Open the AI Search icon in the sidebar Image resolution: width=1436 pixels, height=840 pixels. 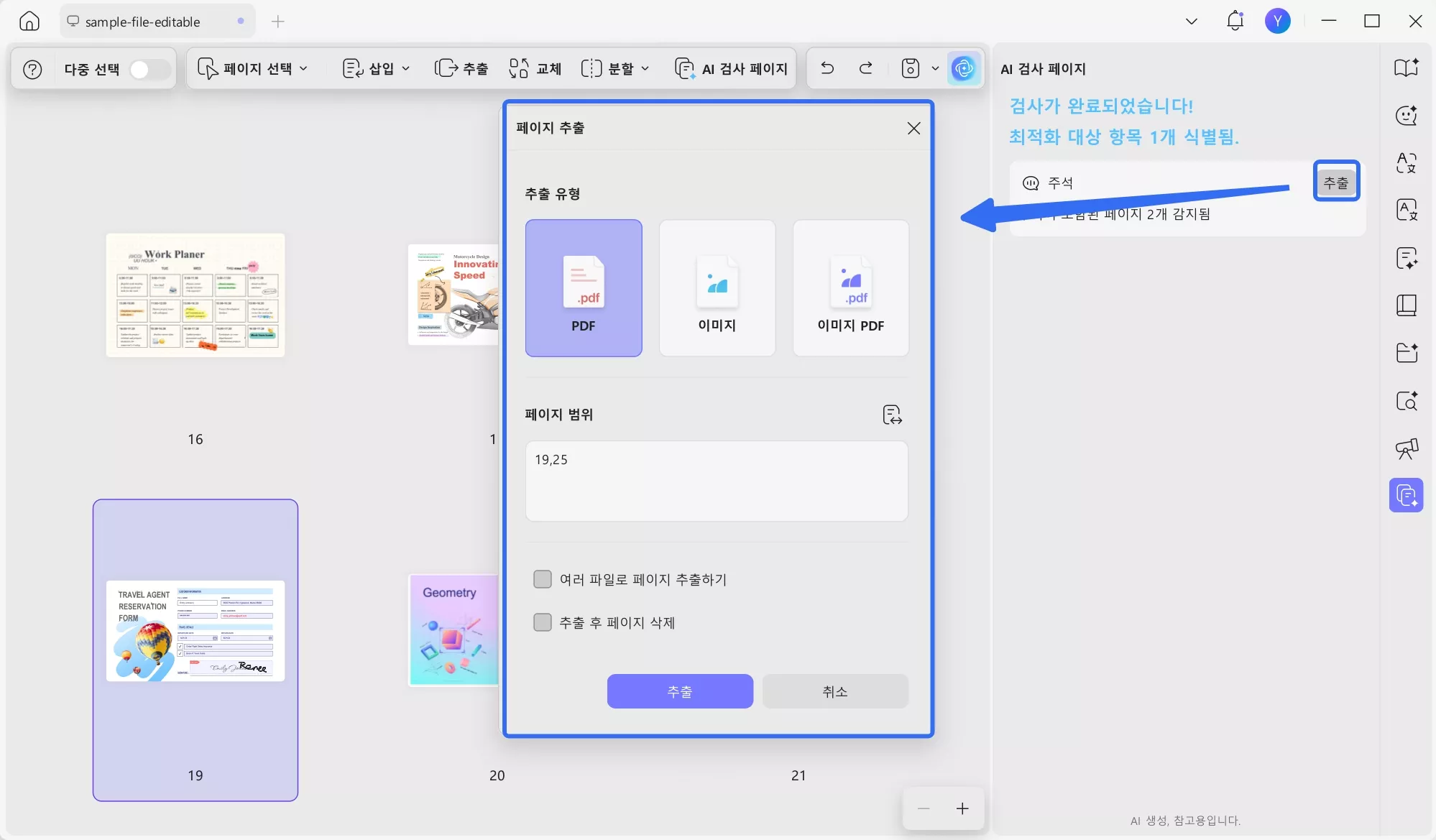click(1406, 401)
